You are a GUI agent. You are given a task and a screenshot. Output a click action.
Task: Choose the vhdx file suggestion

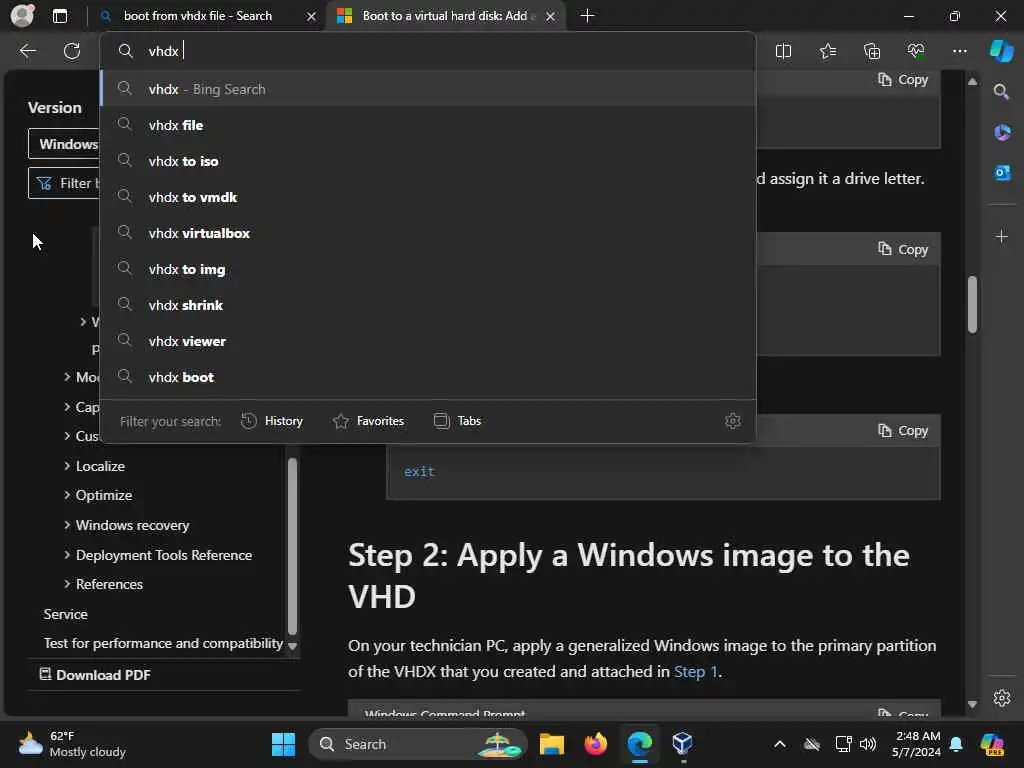coord(428,125)
